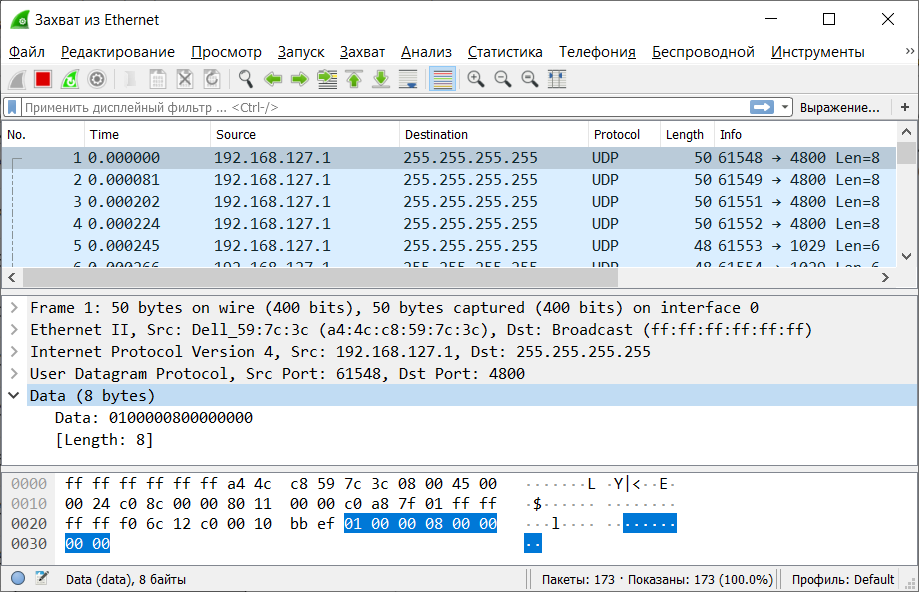This screenshot has width=919, height=592.
Task: Stop capturing packets with red square button
Action: pyautogui.click(x=43, y=79)
